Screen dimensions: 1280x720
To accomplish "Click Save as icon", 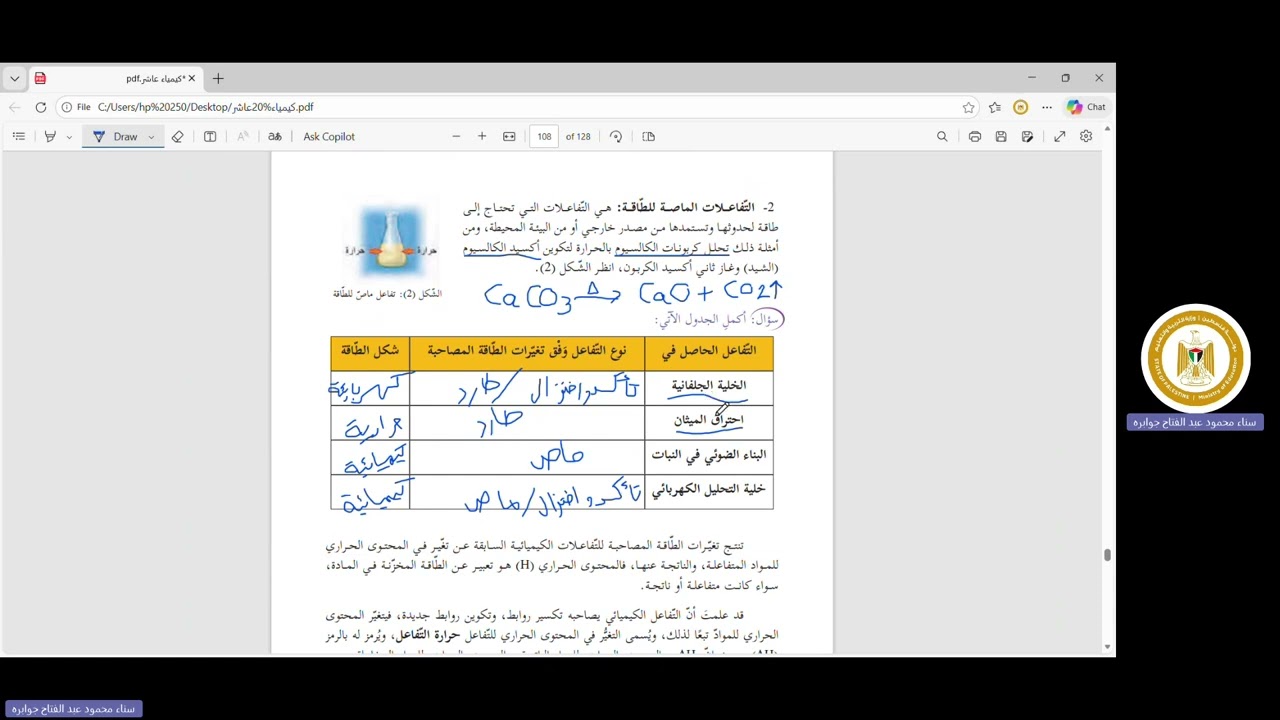I will point(1027,137).
